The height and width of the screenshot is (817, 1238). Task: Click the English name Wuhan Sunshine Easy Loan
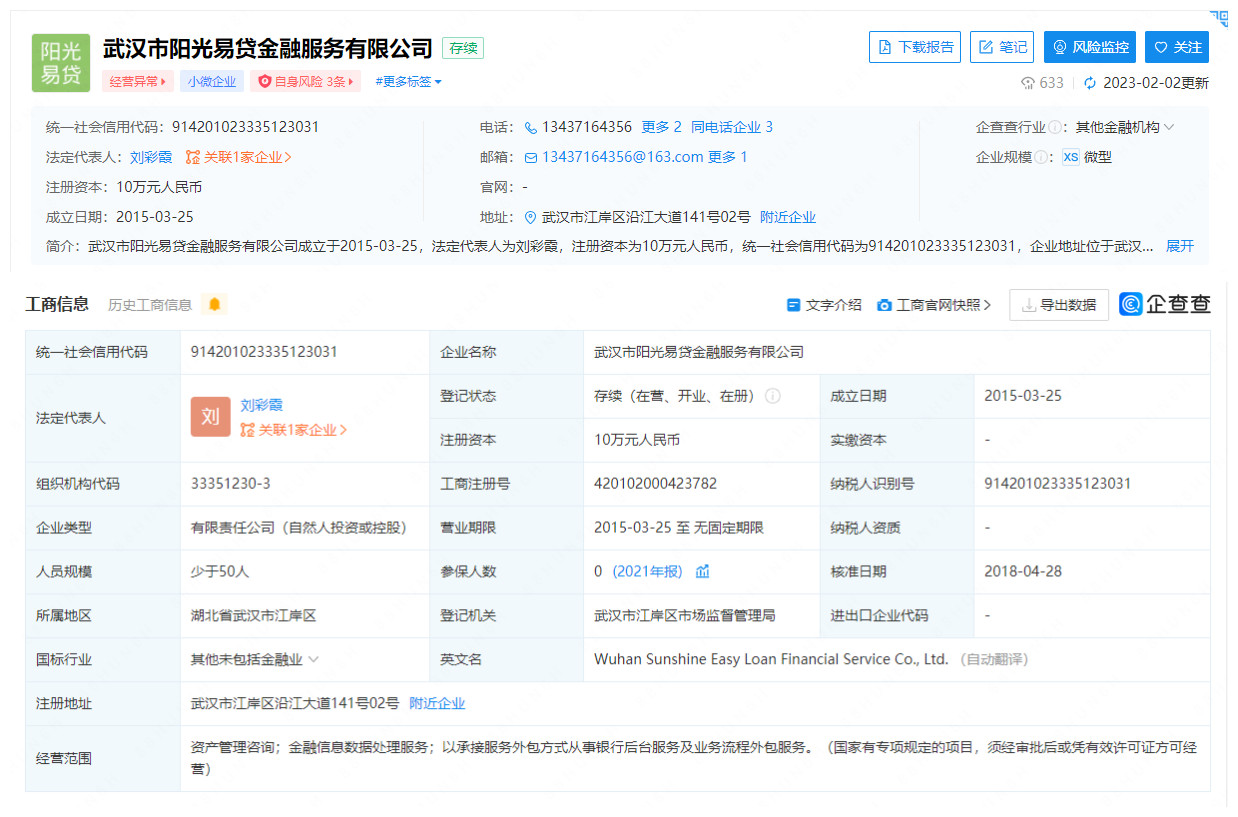coord(771,659)
